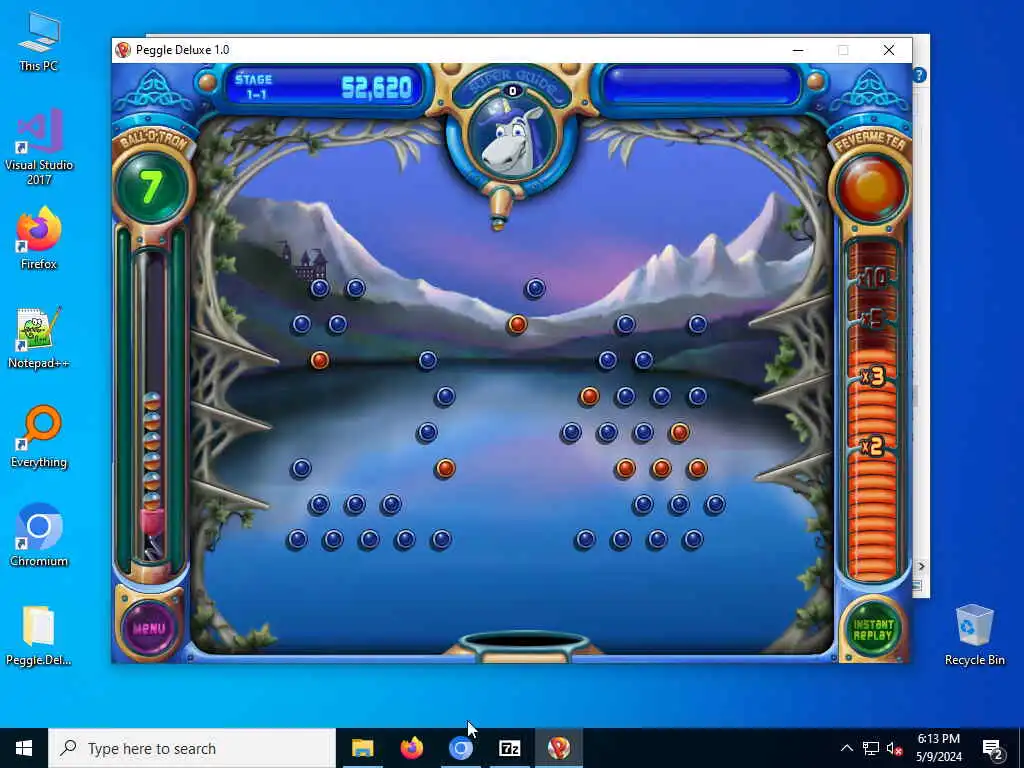This screenshot has width=1024, height=768.
Task: Show hidden system tray icons
Action: pyautogui.click(x=846, y=748)
